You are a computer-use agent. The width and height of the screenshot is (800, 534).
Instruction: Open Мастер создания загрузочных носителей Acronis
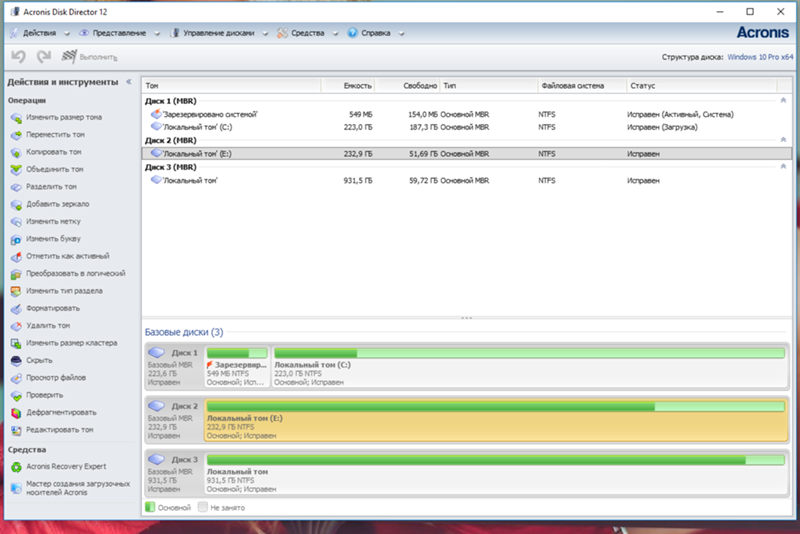click(x=70, y=488)
